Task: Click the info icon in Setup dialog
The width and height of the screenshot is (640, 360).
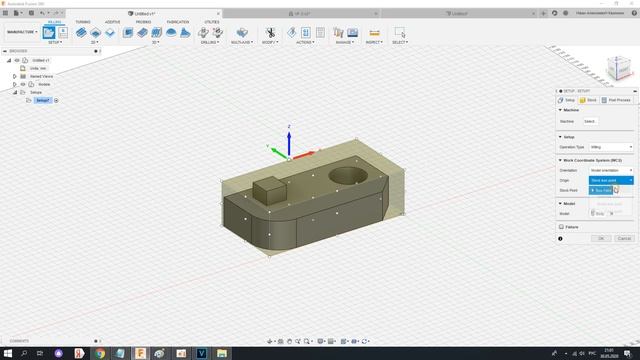Action: (560, 239)
